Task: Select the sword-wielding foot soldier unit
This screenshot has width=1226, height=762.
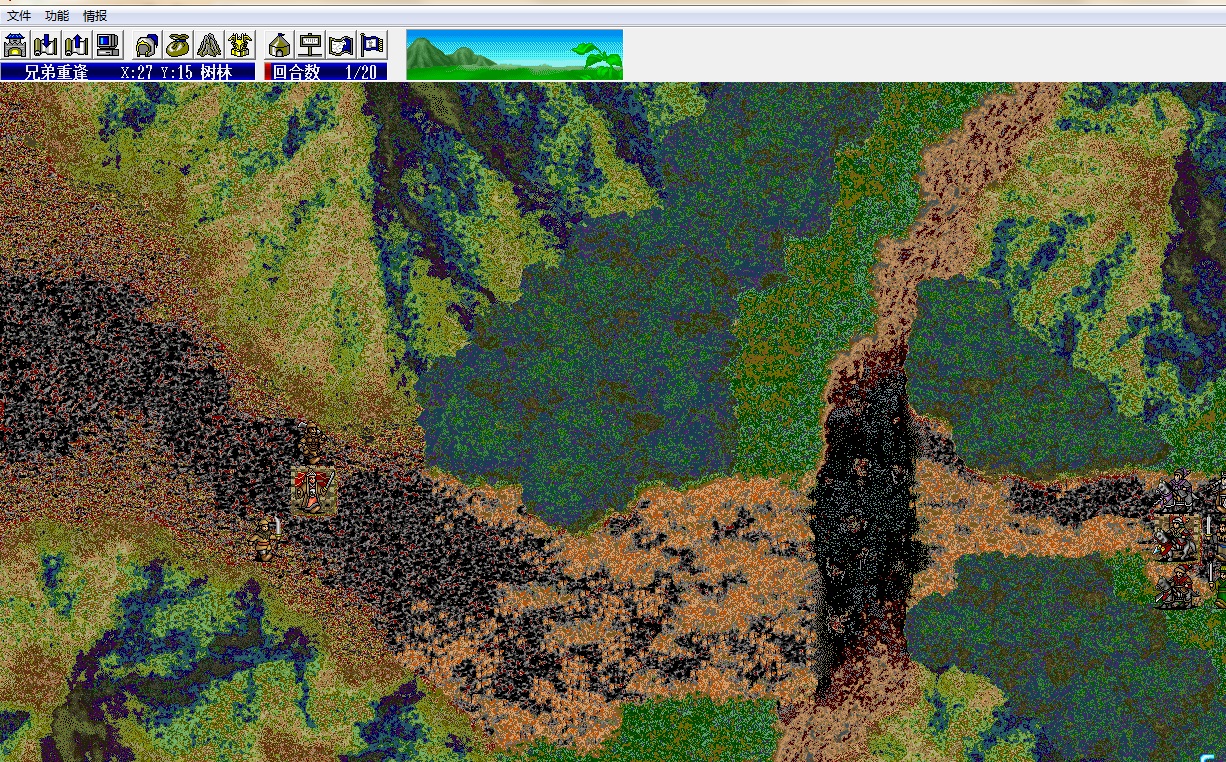Action: [x=266, y=538]
